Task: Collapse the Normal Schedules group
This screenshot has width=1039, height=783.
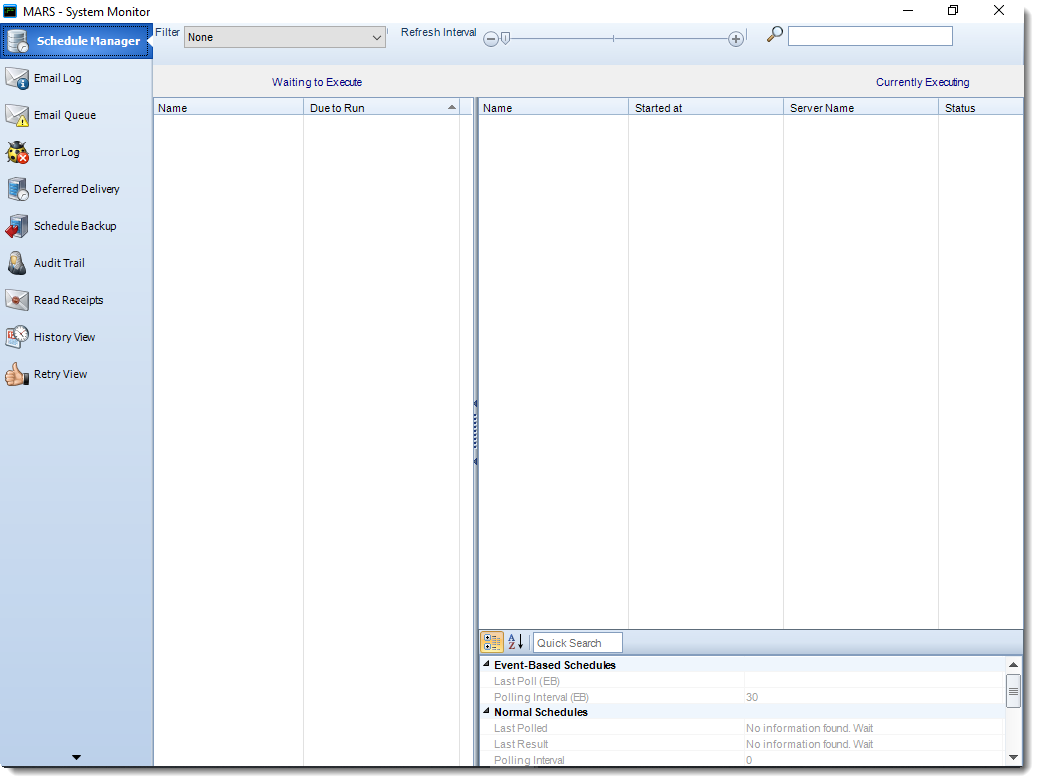Action: tap(486, 711)
